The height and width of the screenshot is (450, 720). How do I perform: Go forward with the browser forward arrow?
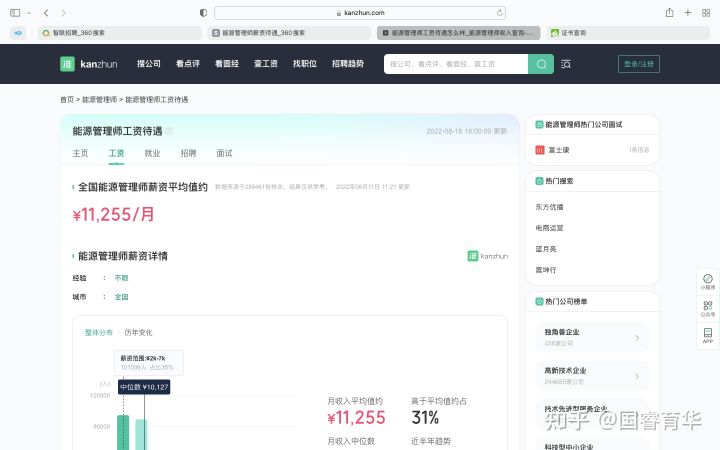tap(63, 13)
